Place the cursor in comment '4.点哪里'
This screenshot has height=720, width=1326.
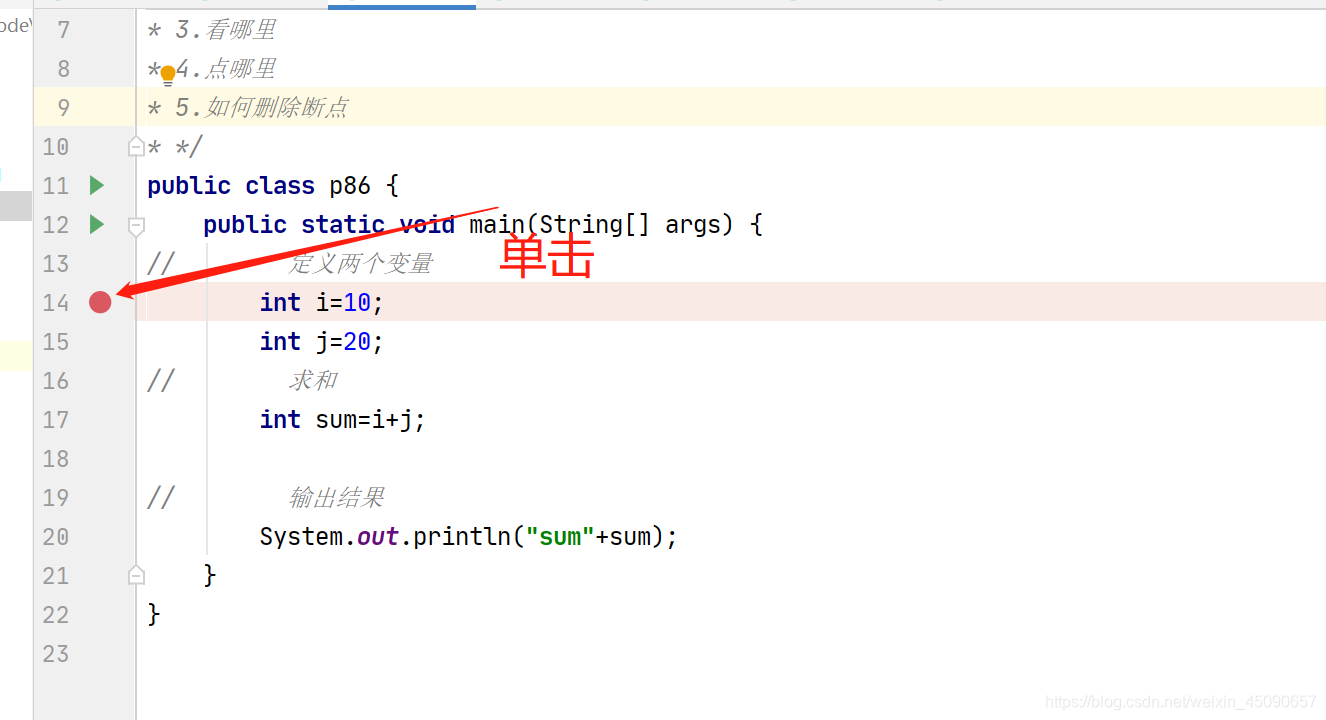pos(225,69)
